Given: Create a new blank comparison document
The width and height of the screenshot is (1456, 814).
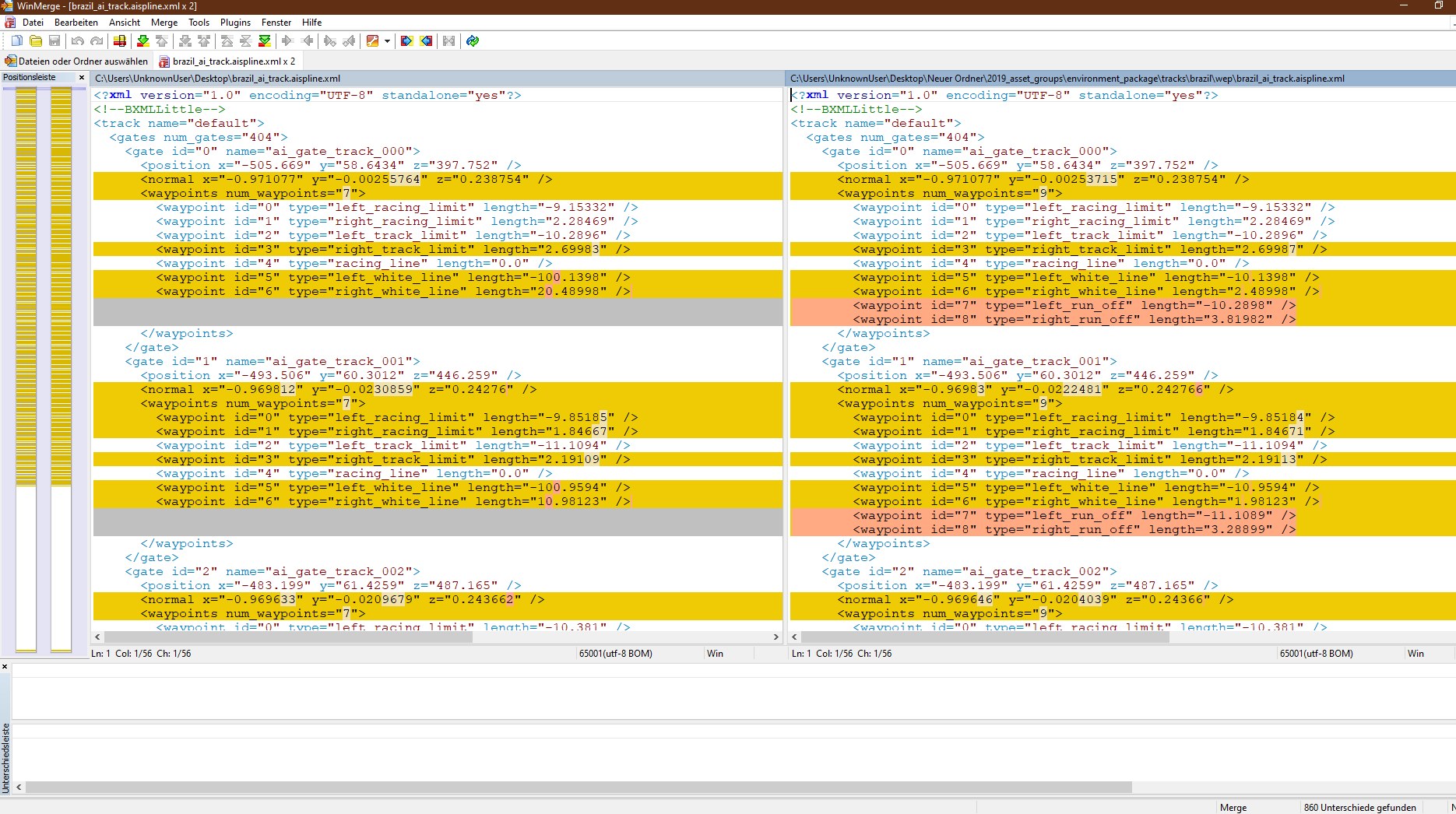Looking at the screenshot, I should (16, 40).
